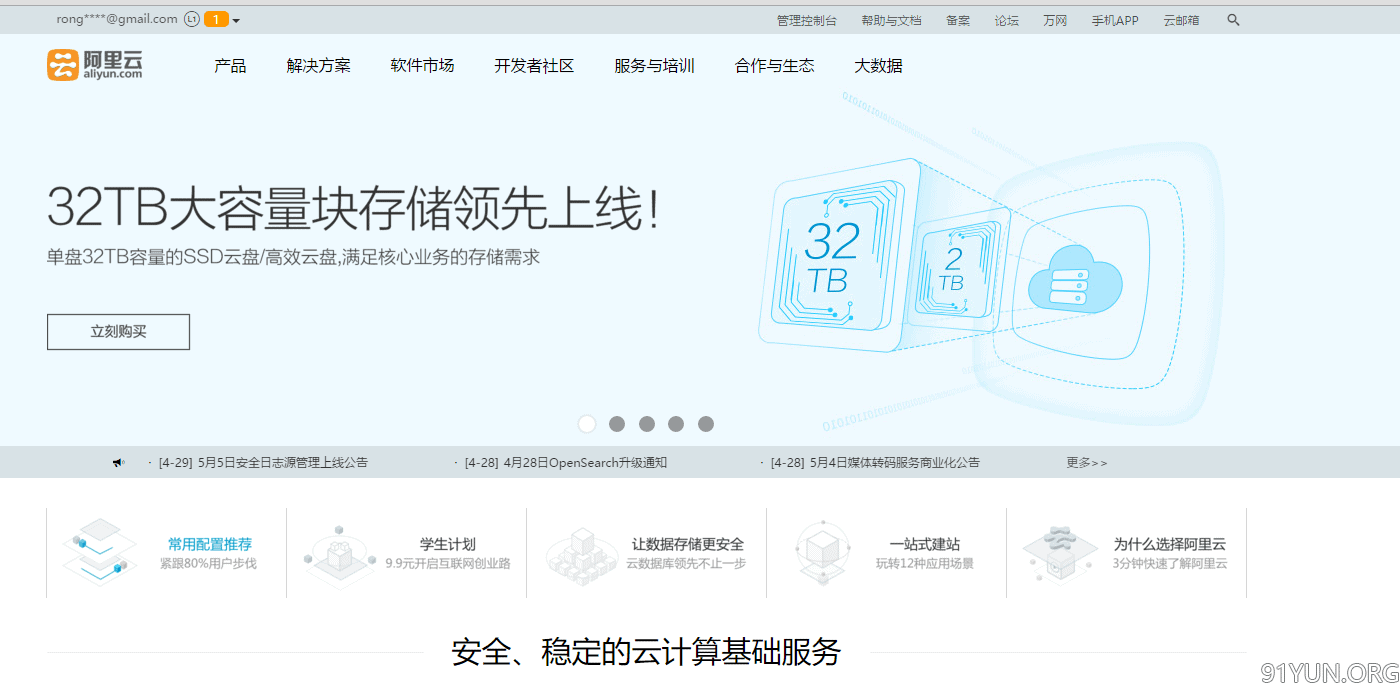Viewport: 1400px width, 686px height.
Task: Open the 常用配置推荐 card title
Action: coord(210,544)
